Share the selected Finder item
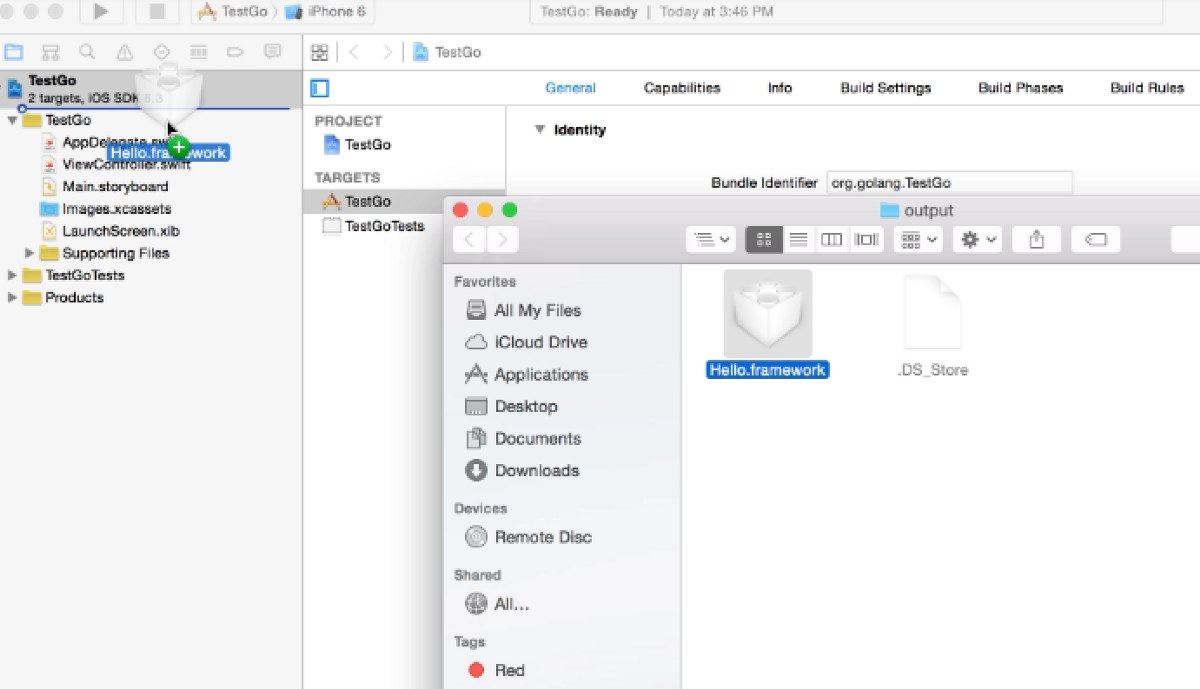The height and width of the screenshot is (689, 1200). 1036,239
